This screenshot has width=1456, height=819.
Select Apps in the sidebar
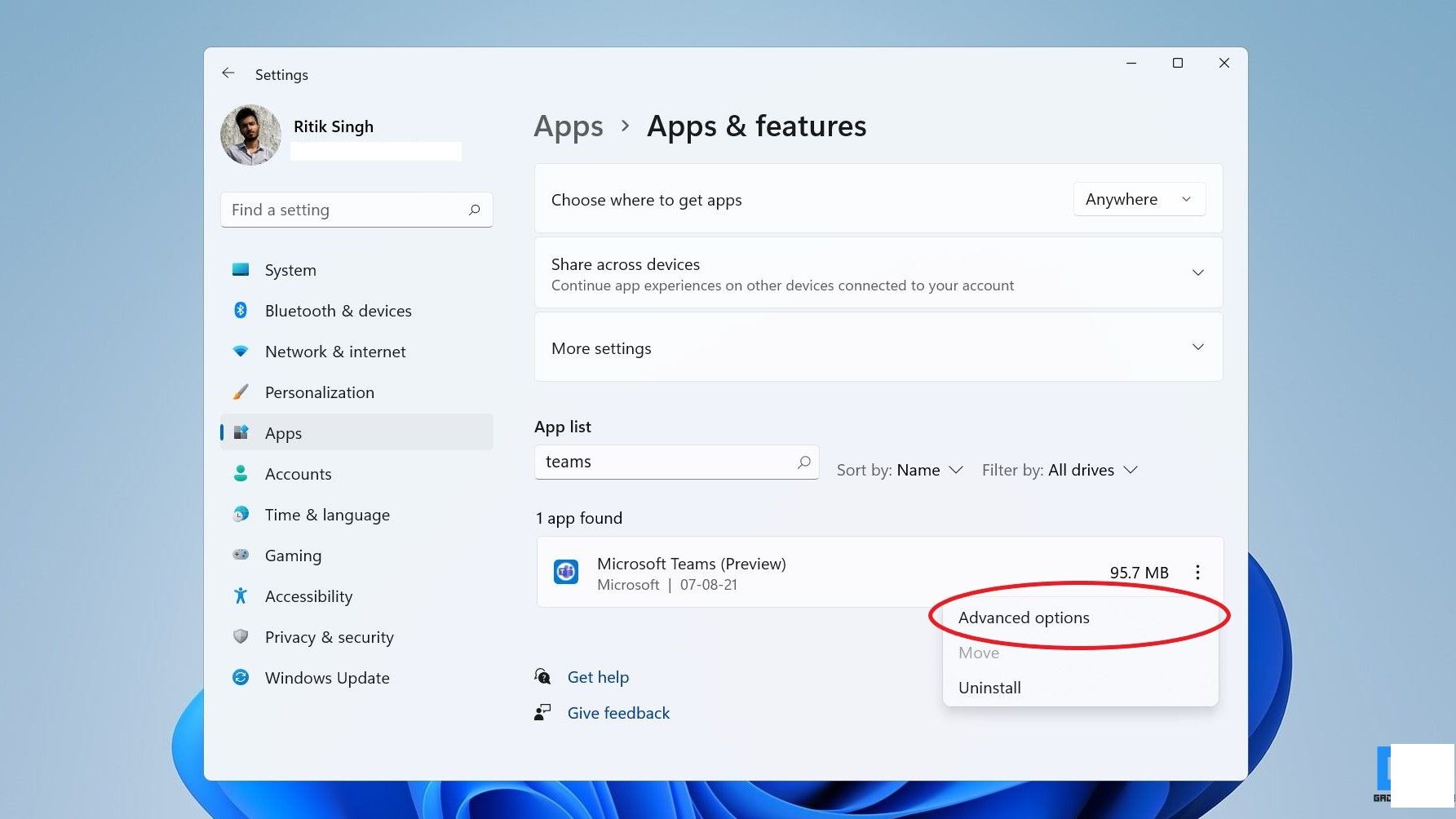click(x=356, y=432)
